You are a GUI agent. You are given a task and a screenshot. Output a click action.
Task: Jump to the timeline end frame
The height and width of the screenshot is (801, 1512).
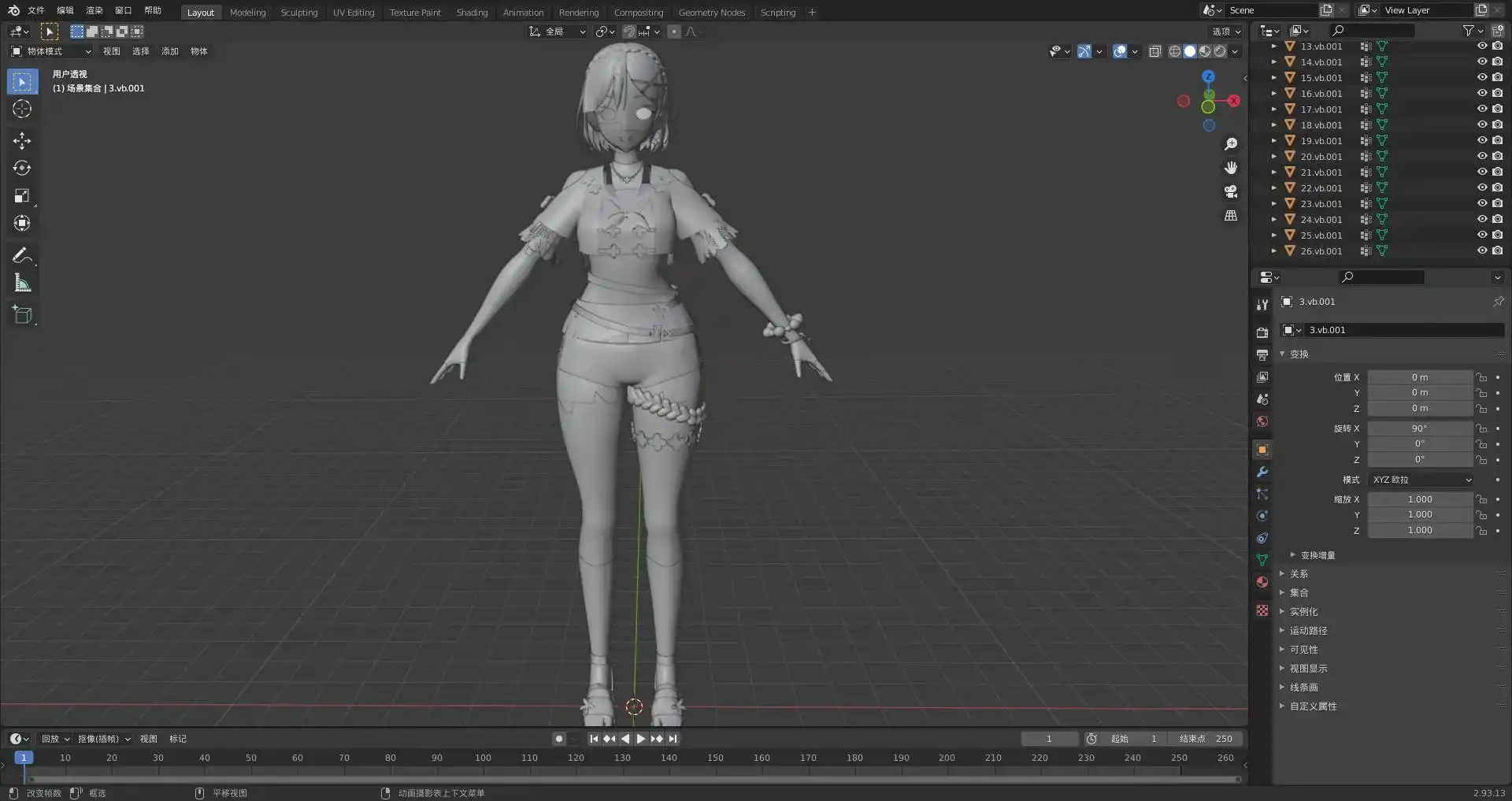pyautogui.click(x=673, y=739)
